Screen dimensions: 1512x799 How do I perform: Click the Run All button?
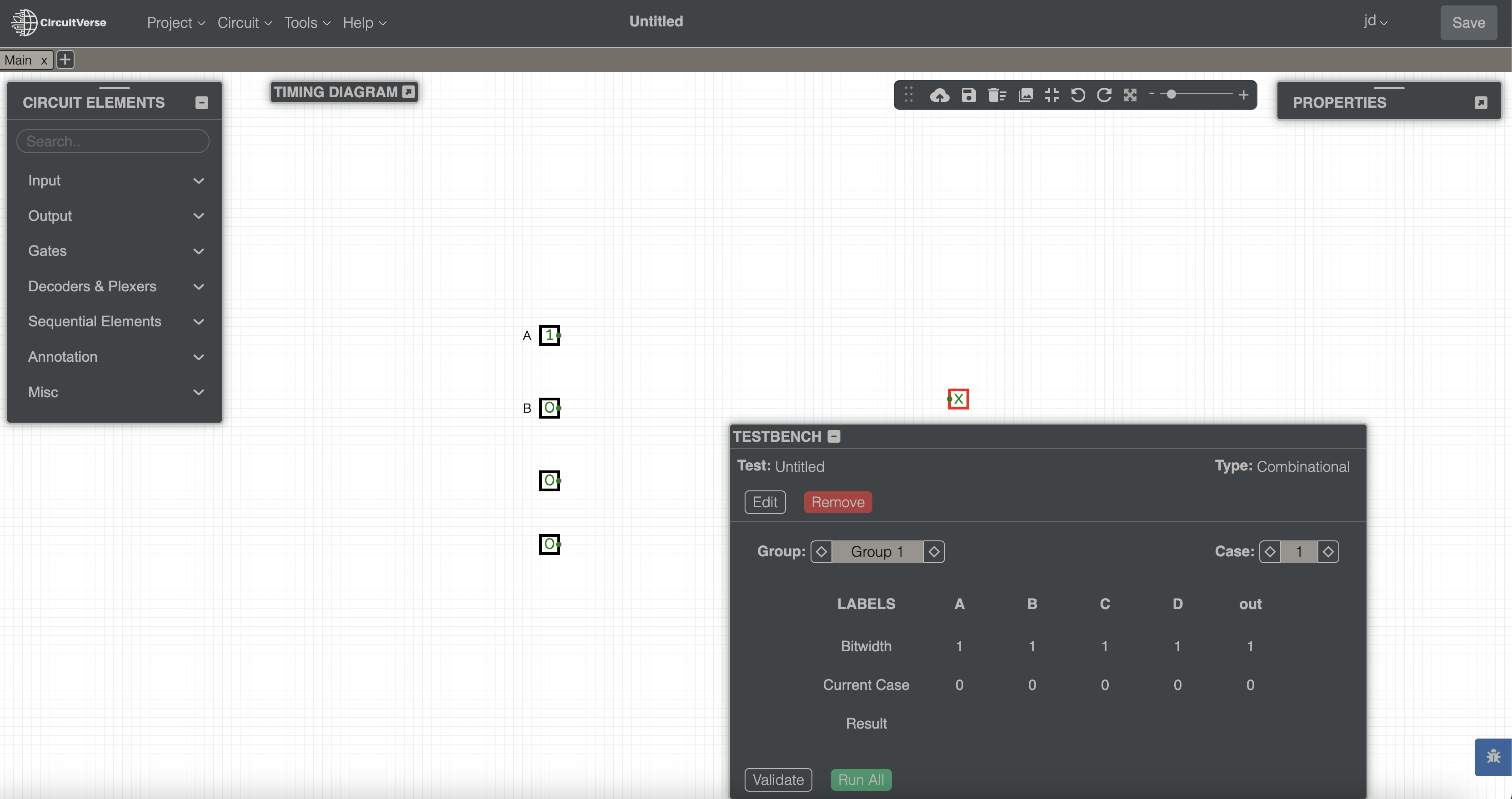[x=861, y=779]
